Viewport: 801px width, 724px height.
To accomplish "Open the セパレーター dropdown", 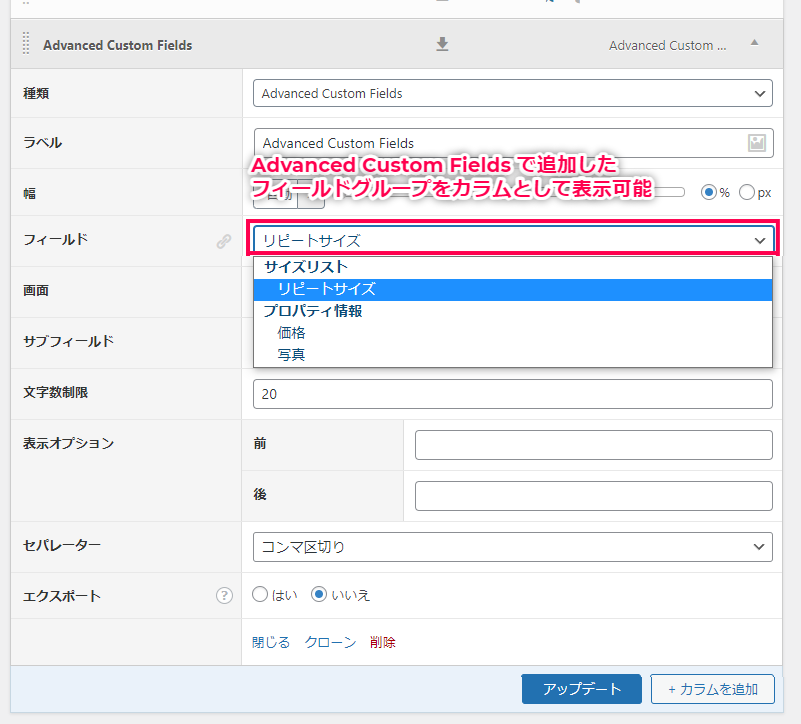I will (x=512, y=547).
